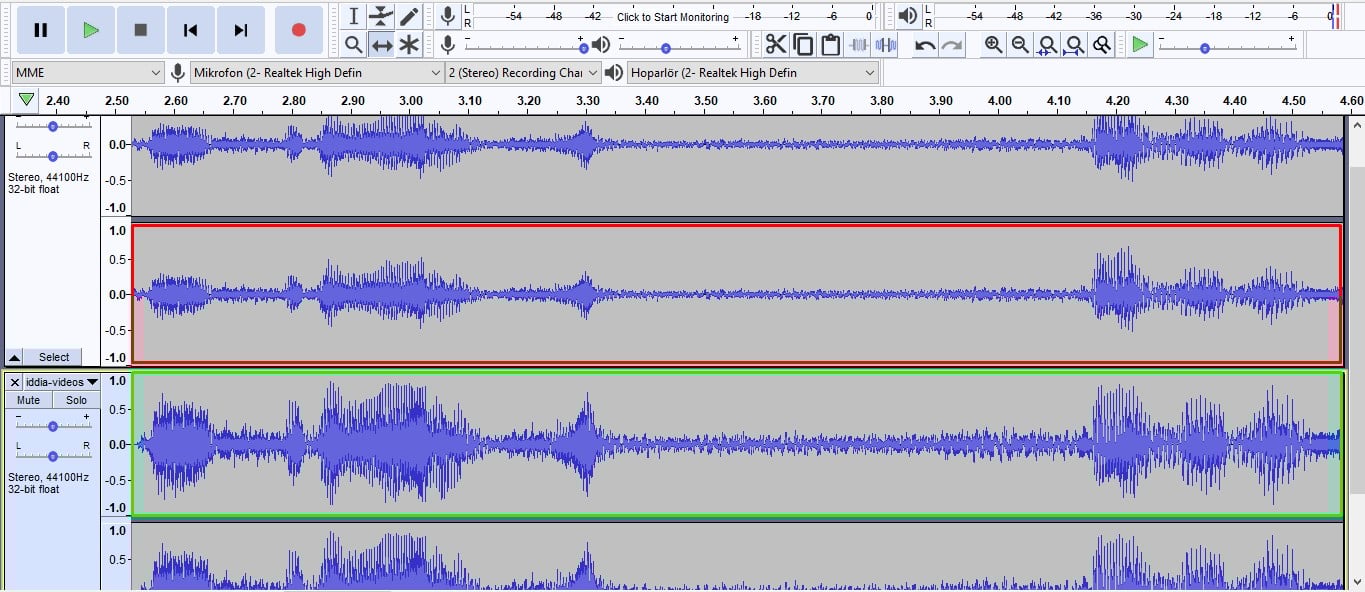Screen dimensions: 1365x592
Task: Open the MME audio host dropdown
Action: point(87,73)
